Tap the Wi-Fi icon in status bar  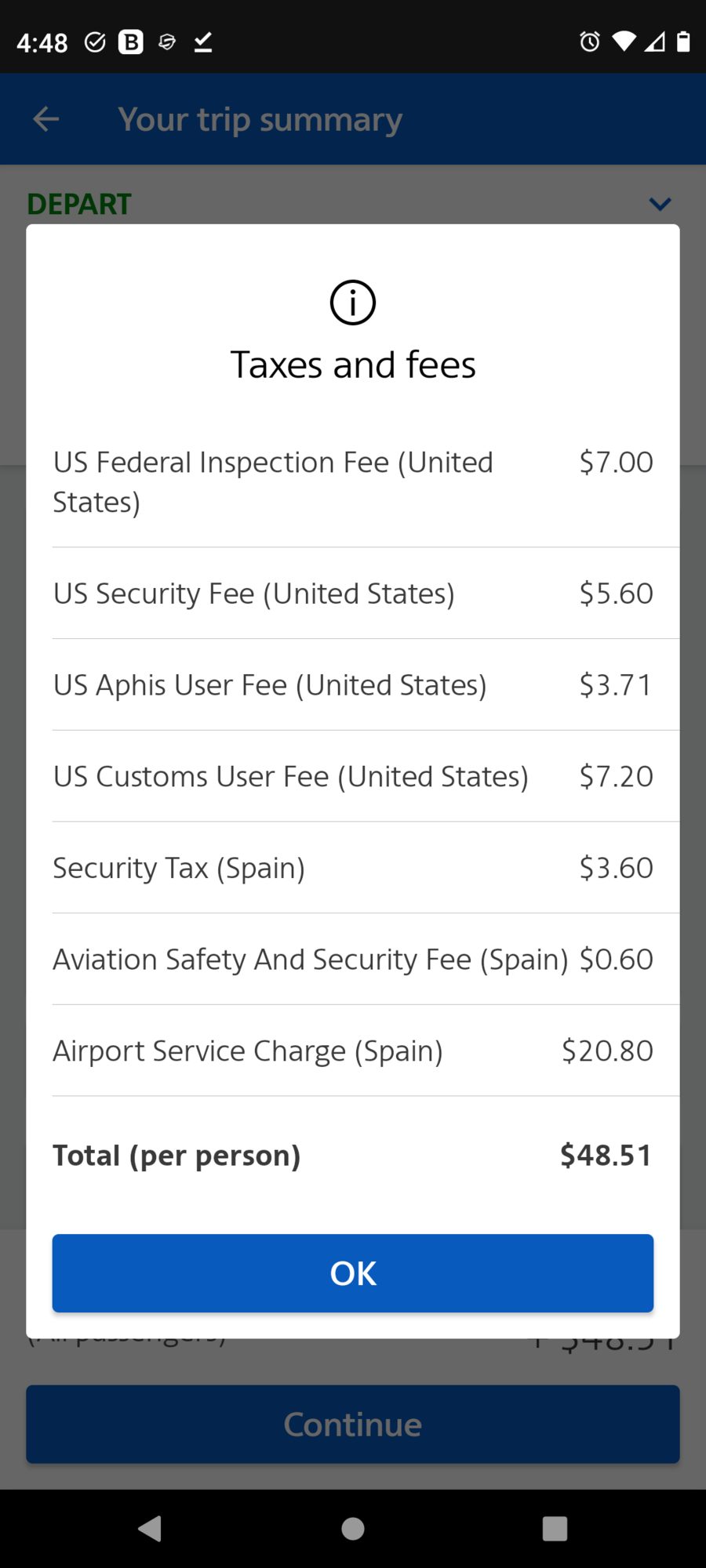(624, 42)
